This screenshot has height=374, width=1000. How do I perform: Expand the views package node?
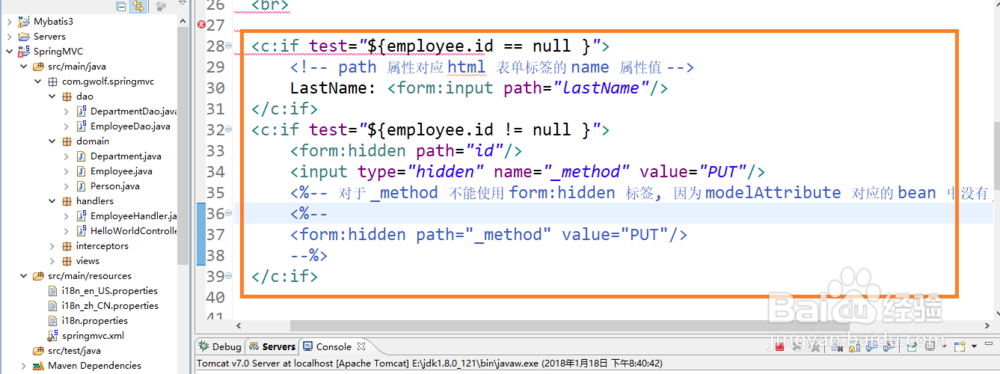(53, 260)
